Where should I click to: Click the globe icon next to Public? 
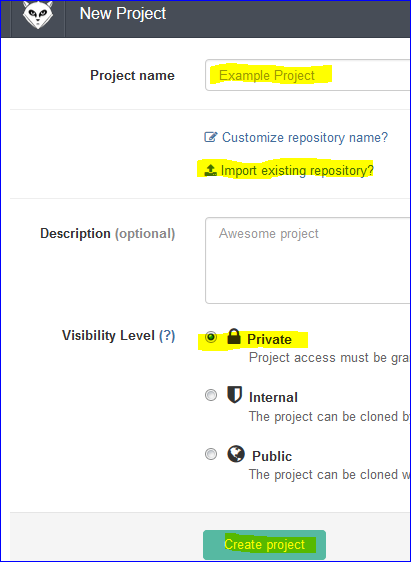[x=236, y=454]
